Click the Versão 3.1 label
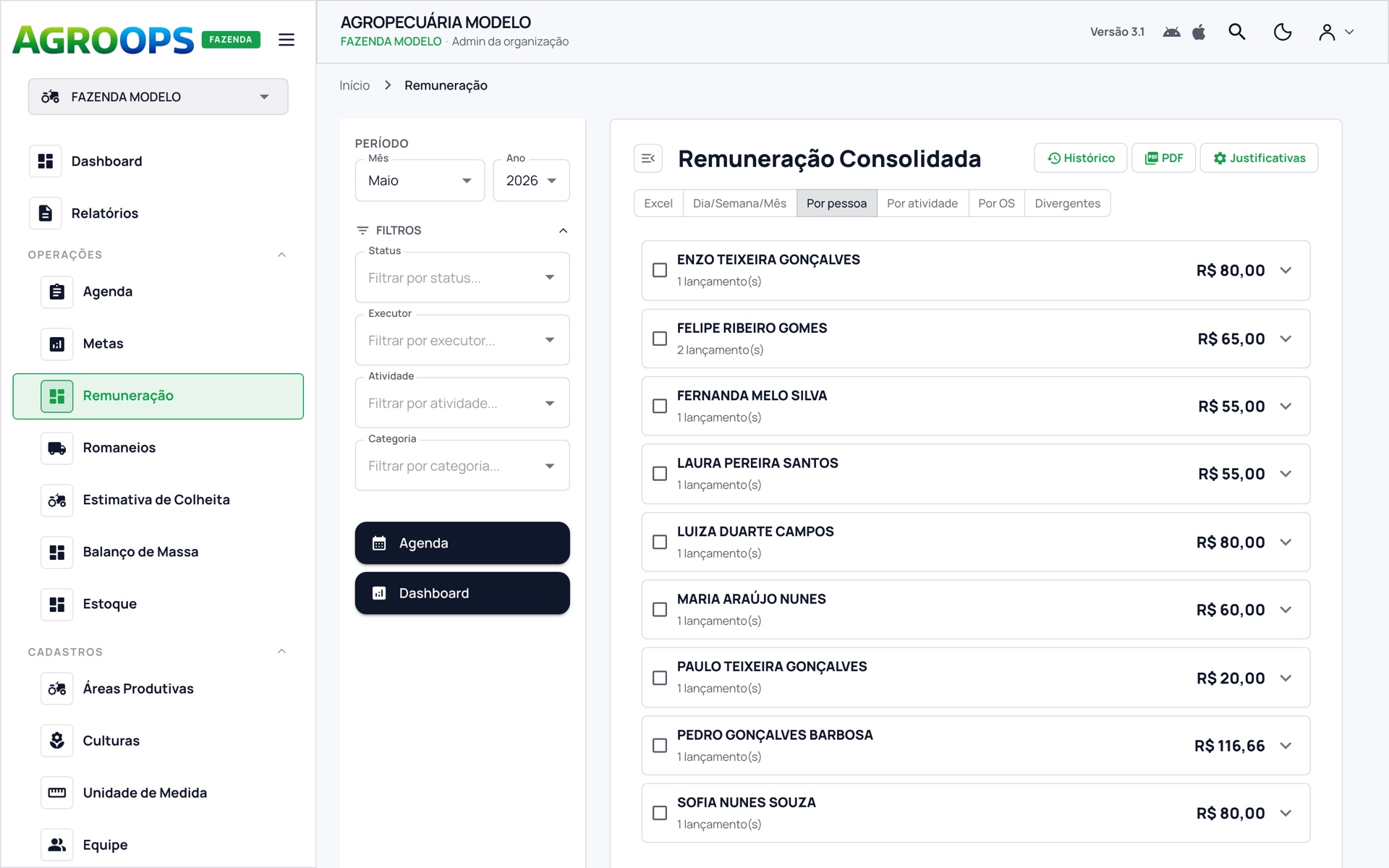 [x=1117, y=32]
